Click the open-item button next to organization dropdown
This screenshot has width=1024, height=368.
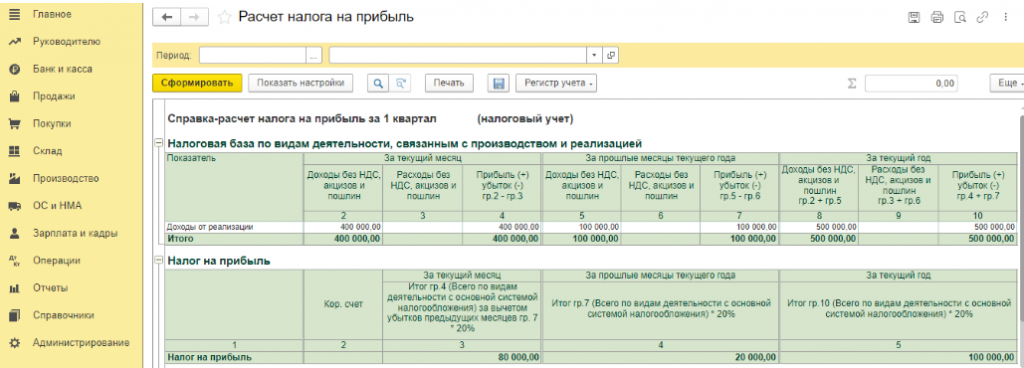[x=611, y=55]
